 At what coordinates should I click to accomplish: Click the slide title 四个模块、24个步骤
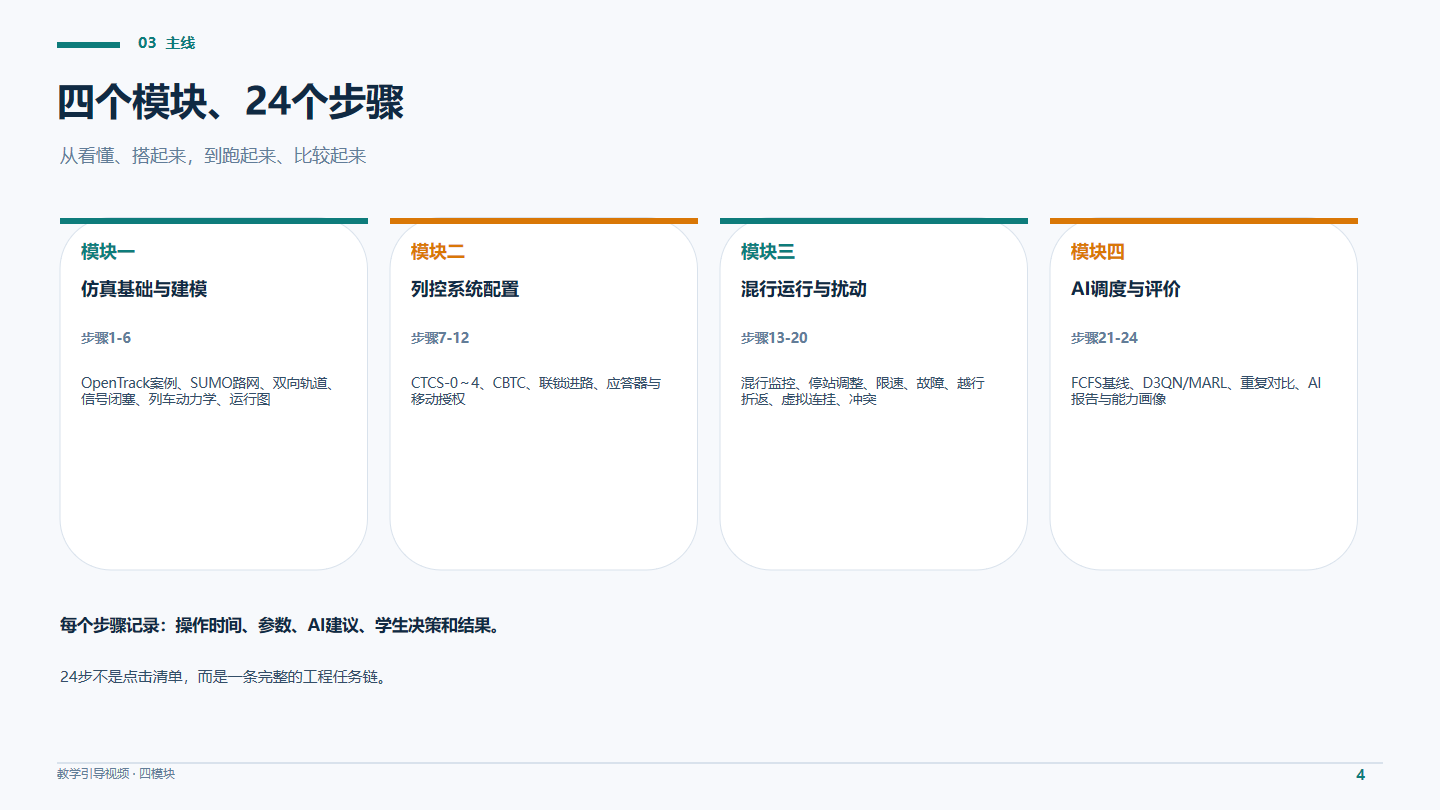231,103
